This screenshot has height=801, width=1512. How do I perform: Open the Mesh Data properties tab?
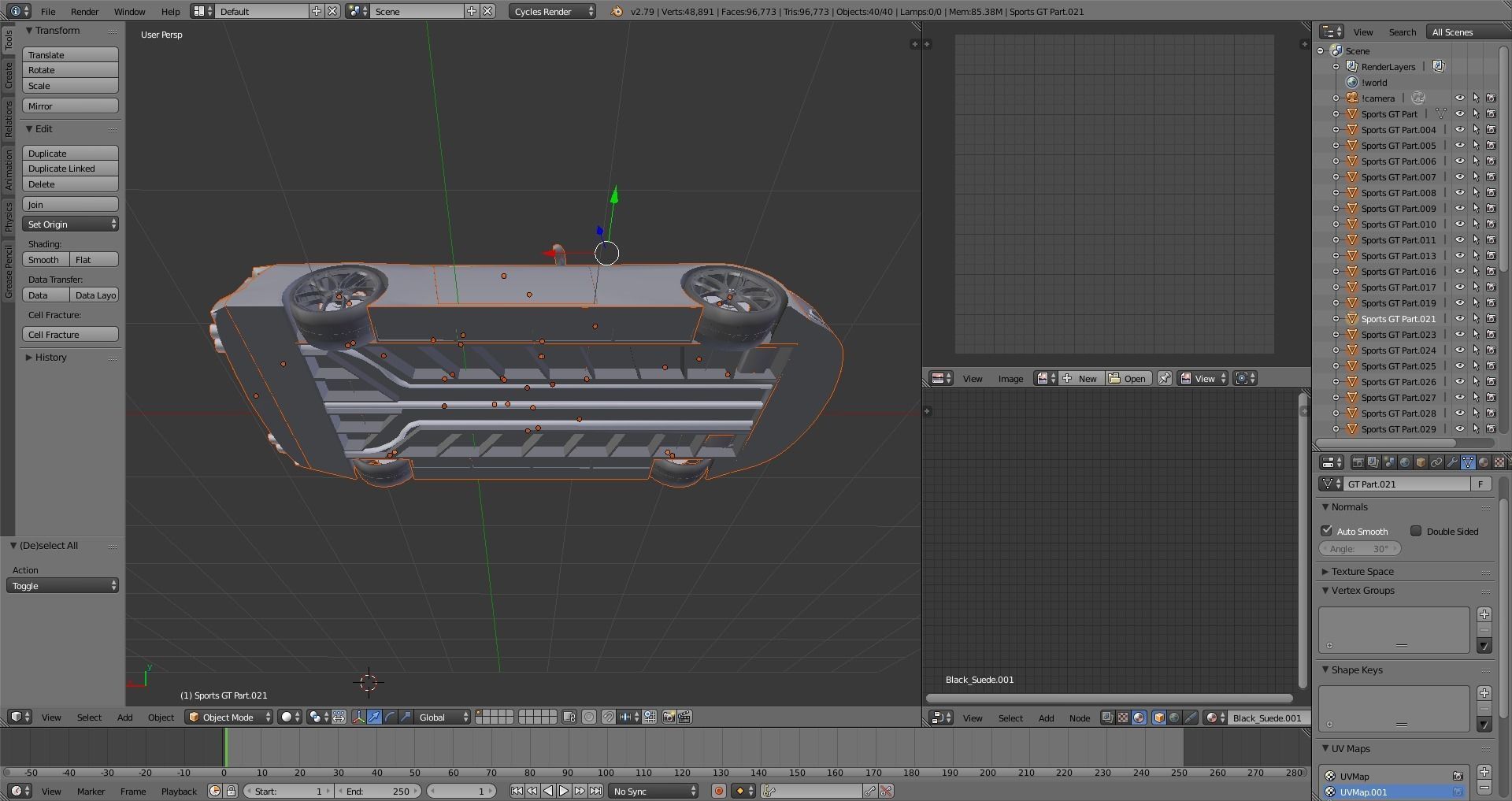click(1468, 462)
